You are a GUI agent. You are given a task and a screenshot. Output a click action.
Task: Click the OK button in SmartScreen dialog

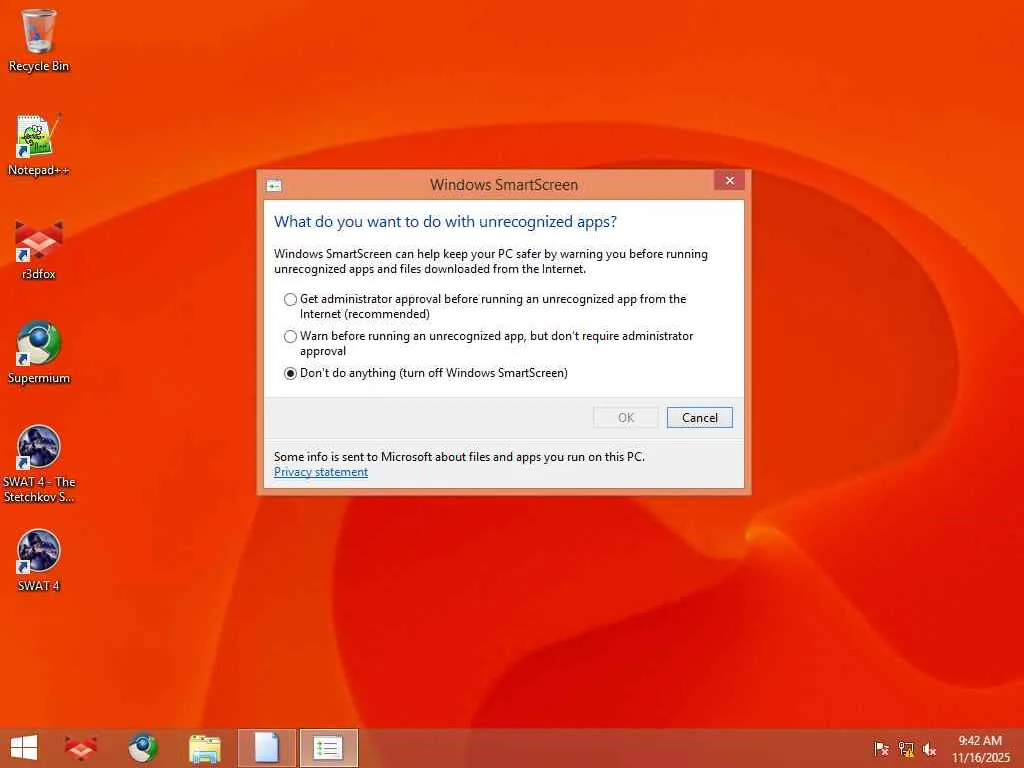point(626,417)
